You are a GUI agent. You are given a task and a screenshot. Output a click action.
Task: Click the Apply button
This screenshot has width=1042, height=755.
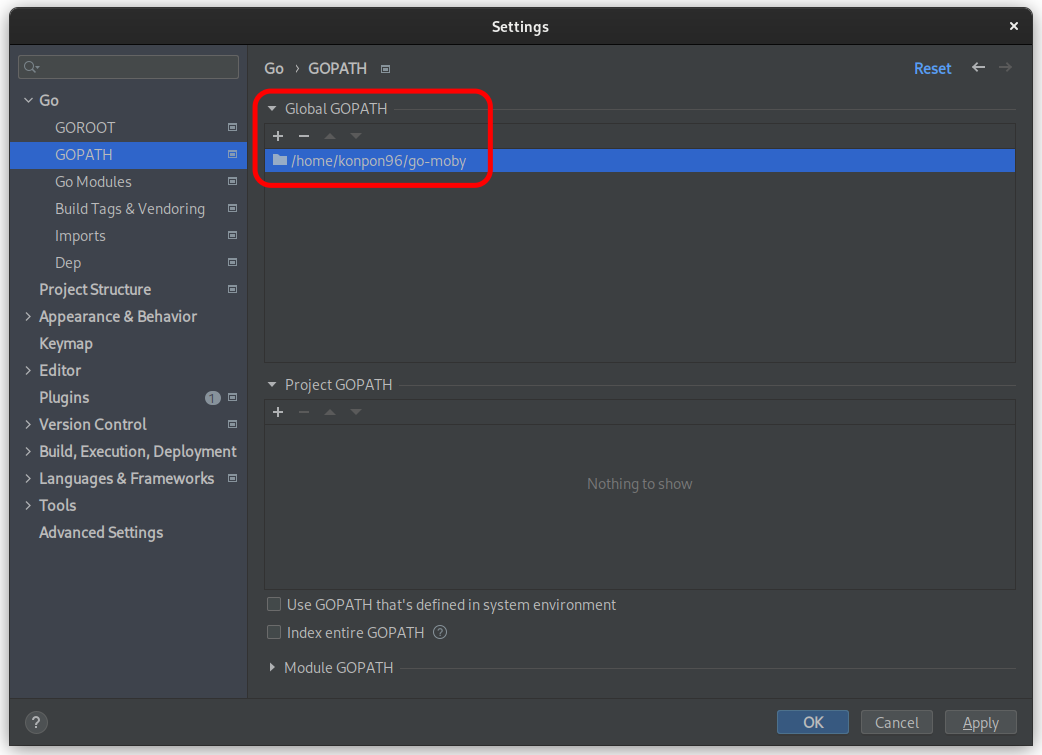tap(980, 722)
